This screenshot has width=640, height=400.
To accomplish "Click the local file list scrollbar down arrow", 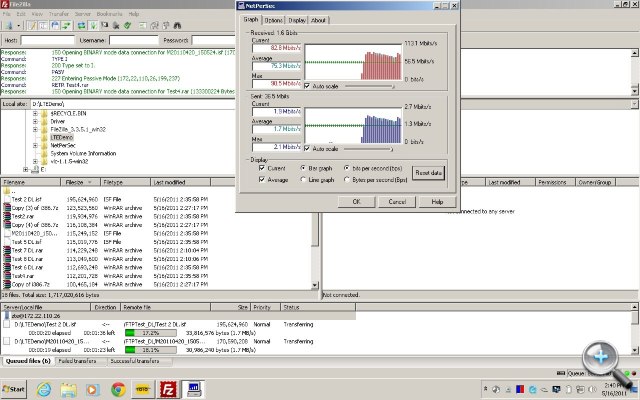I will 315,285.
